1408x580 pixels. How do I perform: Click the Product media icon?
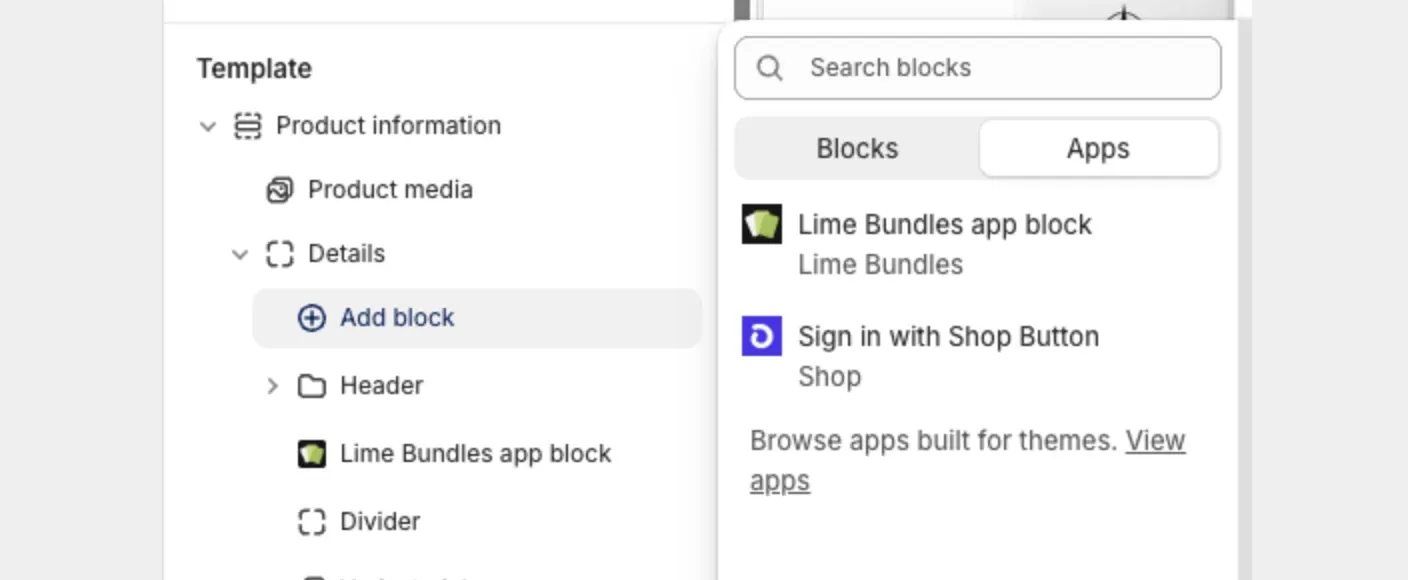point(280,190)
